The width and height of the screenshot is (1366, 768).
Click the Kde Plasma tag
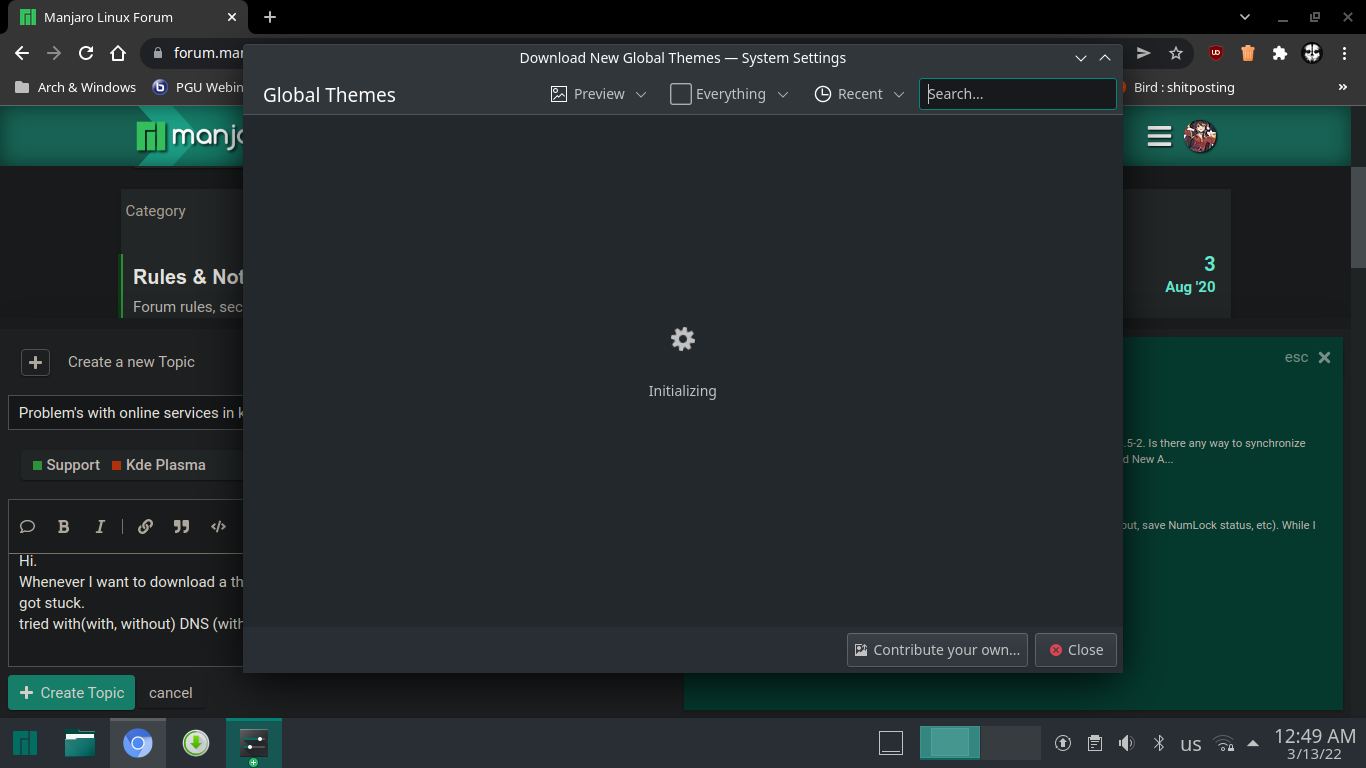tap(158, 465)
